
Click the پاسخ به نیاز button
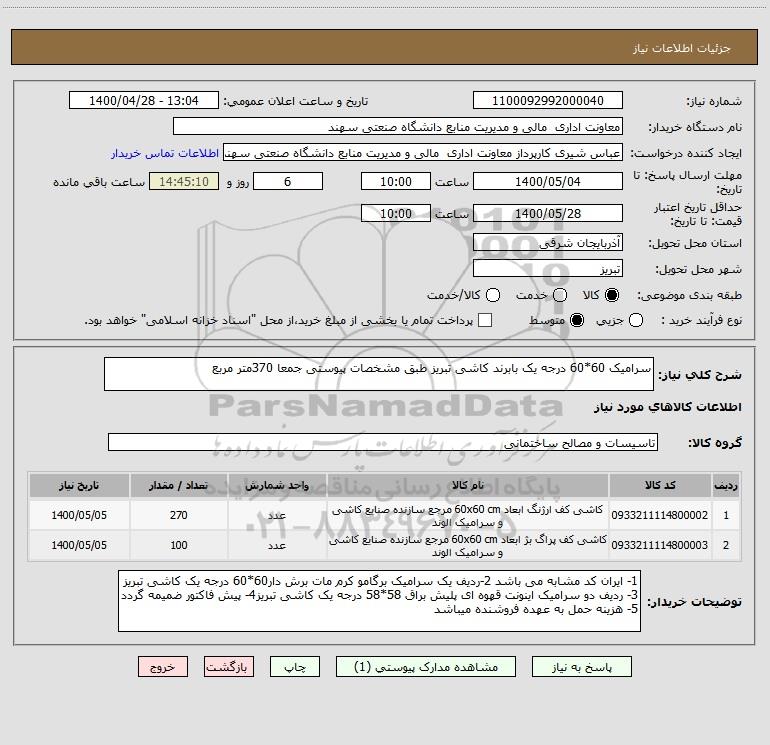(581, 667)
